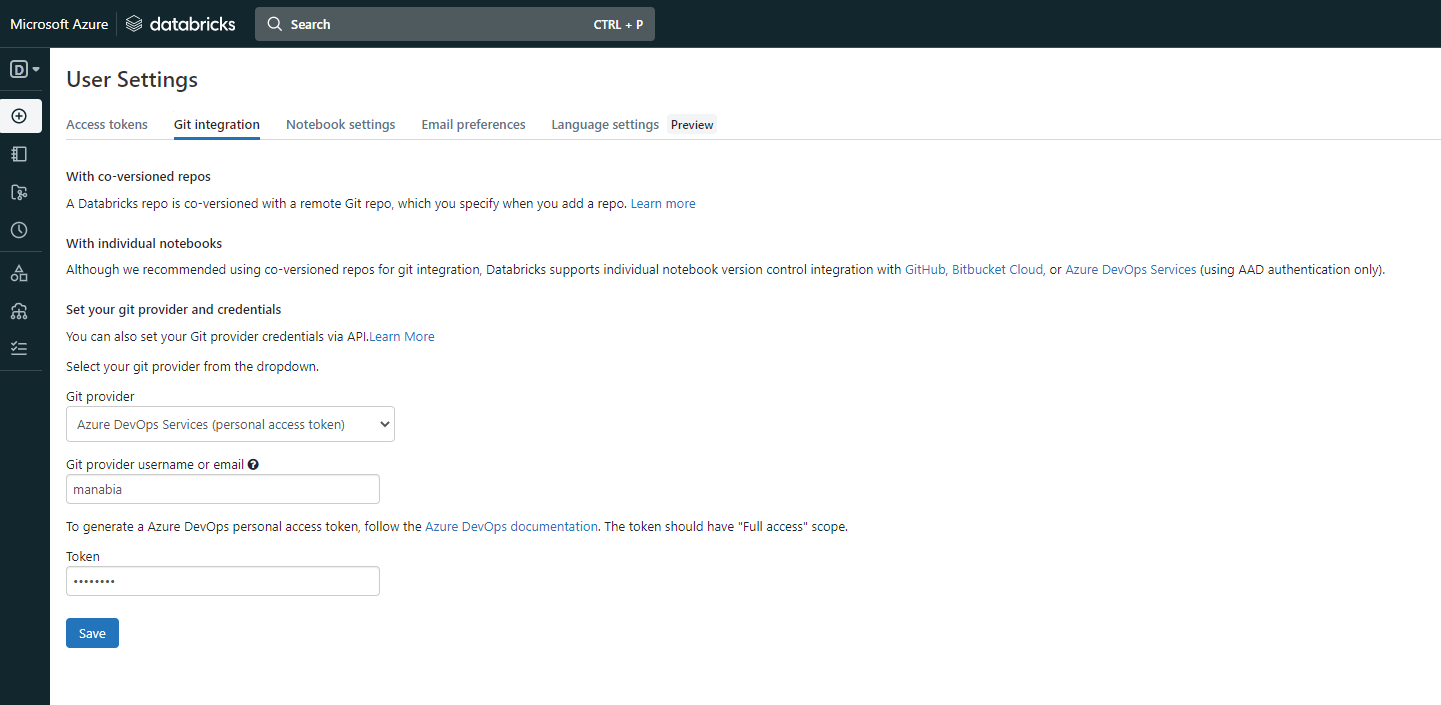
Task: Follow Learn more link for co-versioned repos
Action: 663,203
